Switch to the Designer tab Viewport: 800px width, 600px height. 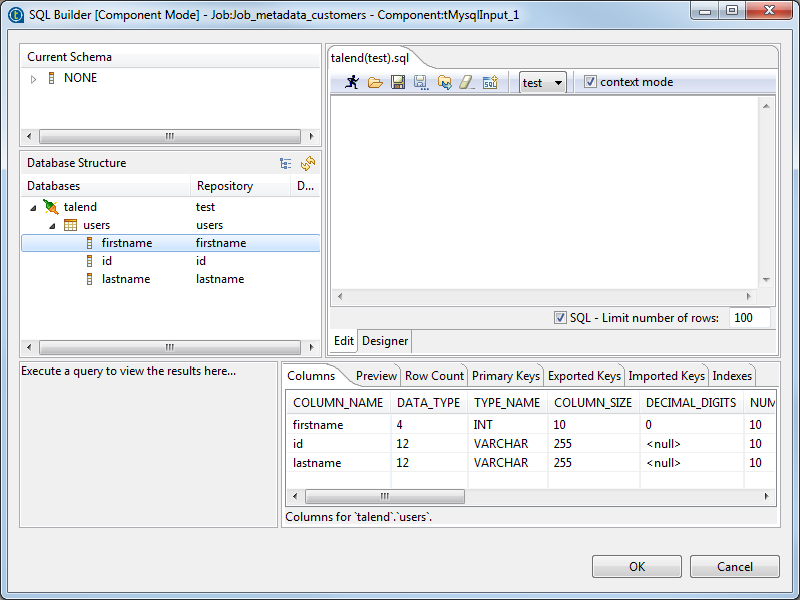pyautogui.click(x=385, y=341)
